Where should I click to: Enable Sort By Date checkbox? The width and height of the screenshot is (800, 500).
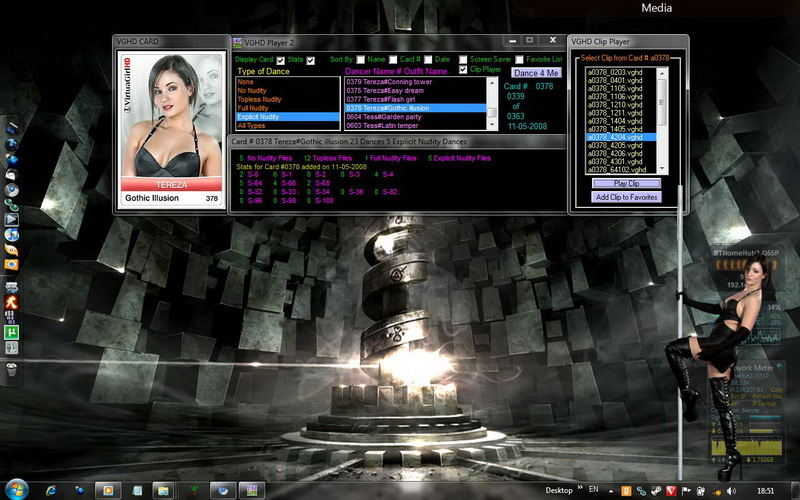pos(429,60)
